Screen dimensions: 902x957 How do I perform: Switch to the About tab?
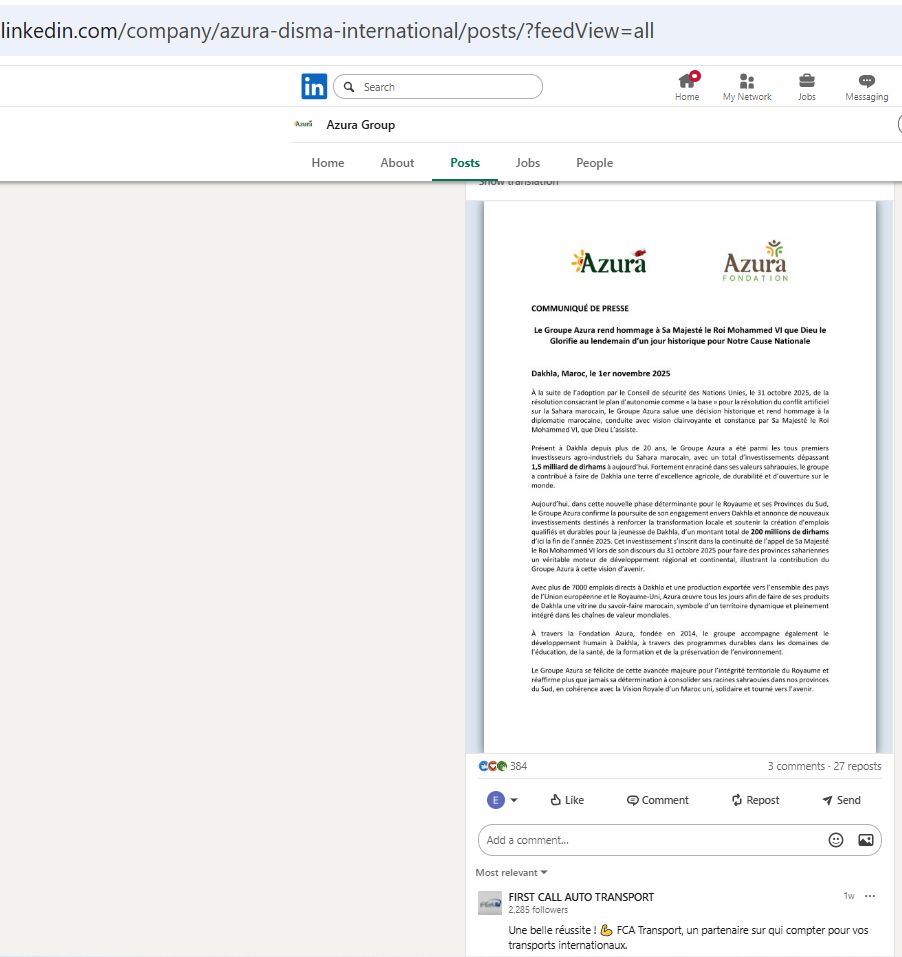(x=397, y=163)
